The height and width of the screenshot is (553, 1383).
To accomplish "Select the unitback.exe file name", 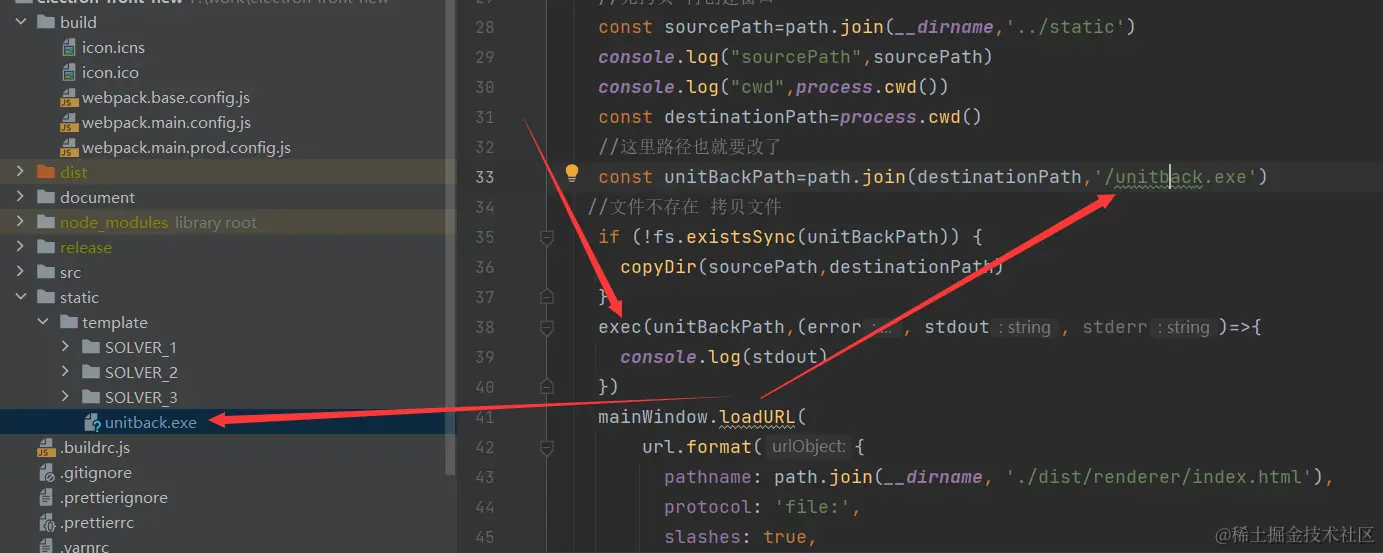I will tap(151, 422).
